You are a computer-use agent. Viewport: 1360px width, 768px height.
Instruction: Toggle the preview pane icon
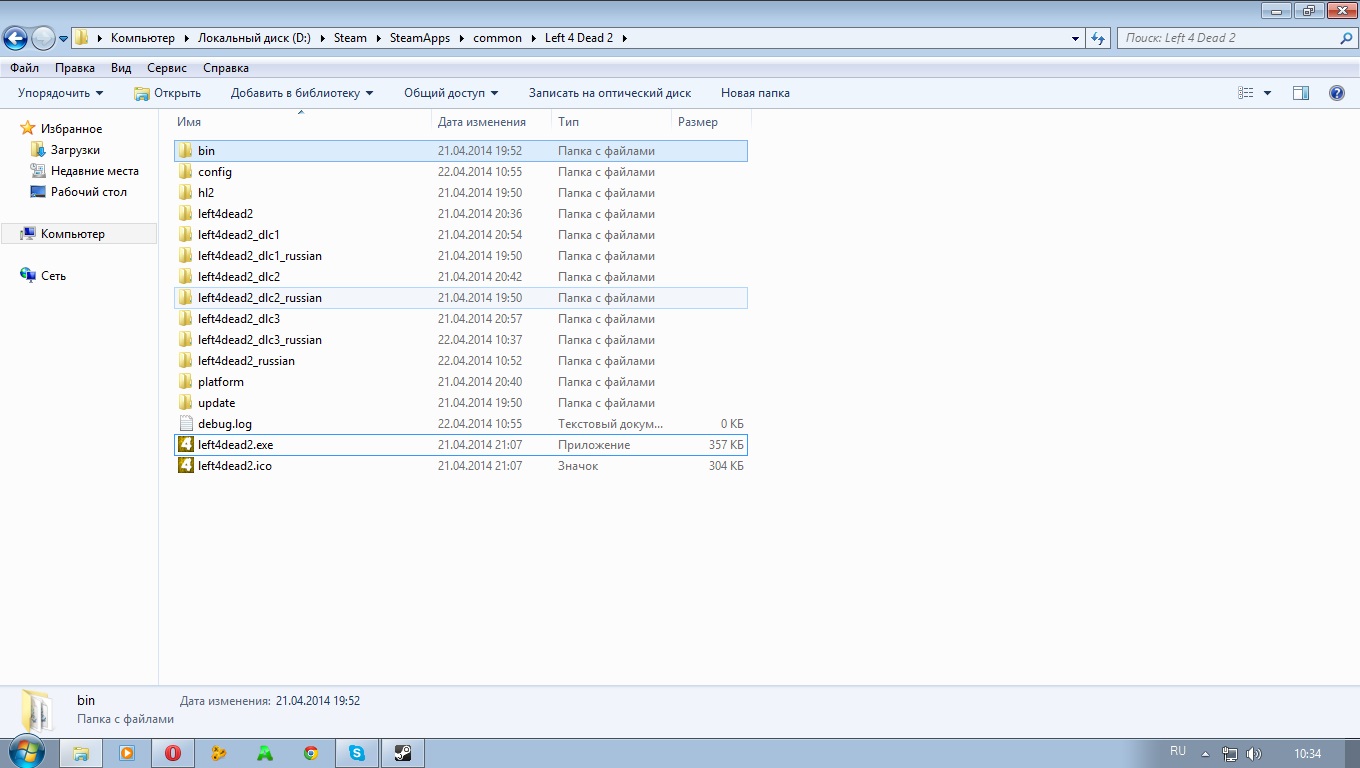(1300, 93)
